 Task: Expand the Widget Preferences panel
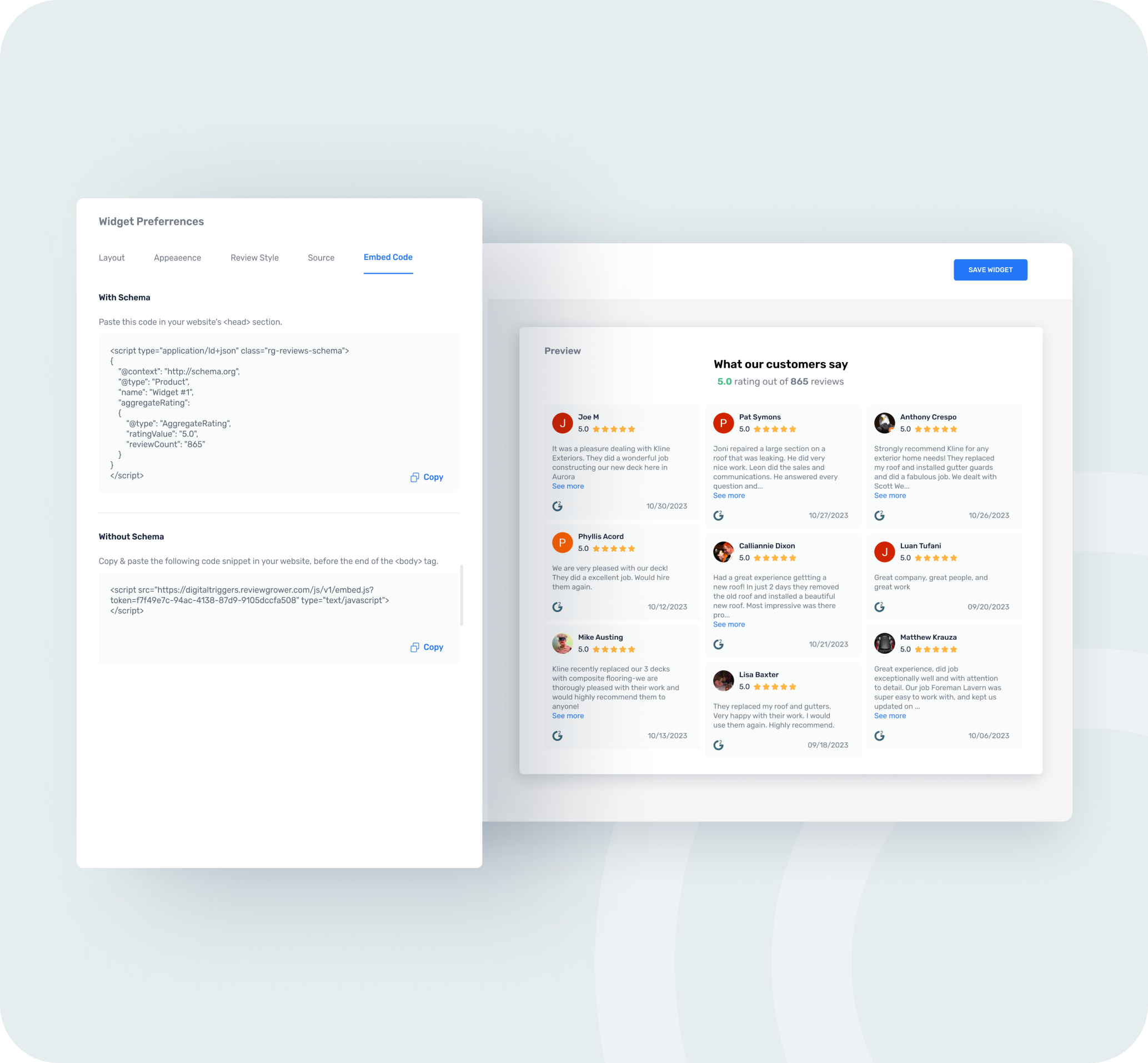151,221
